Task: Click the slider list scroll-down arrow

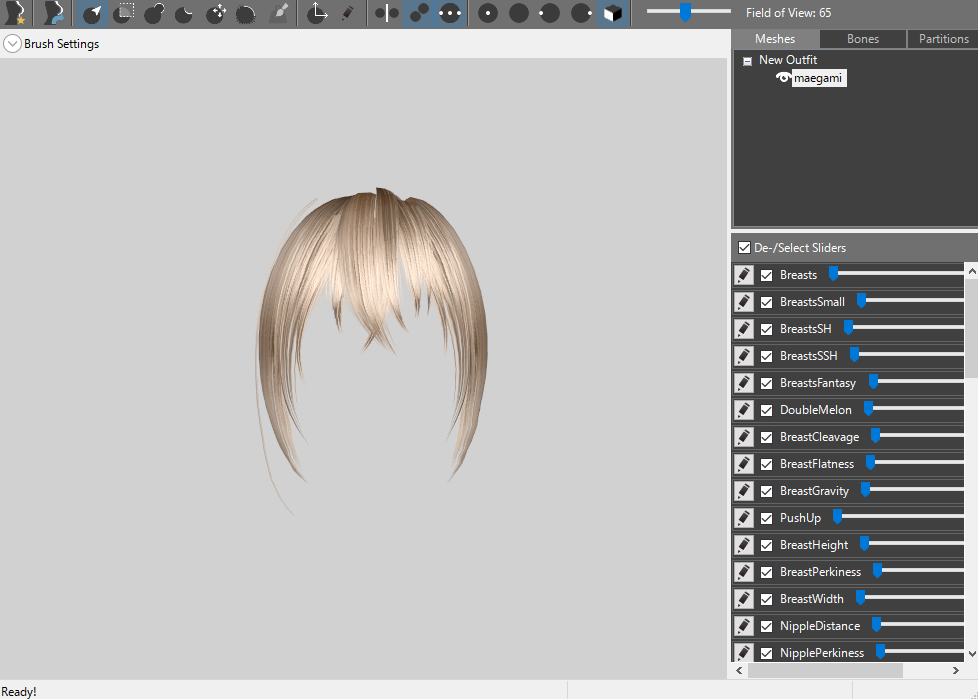Action: click(x=971, y=653)
